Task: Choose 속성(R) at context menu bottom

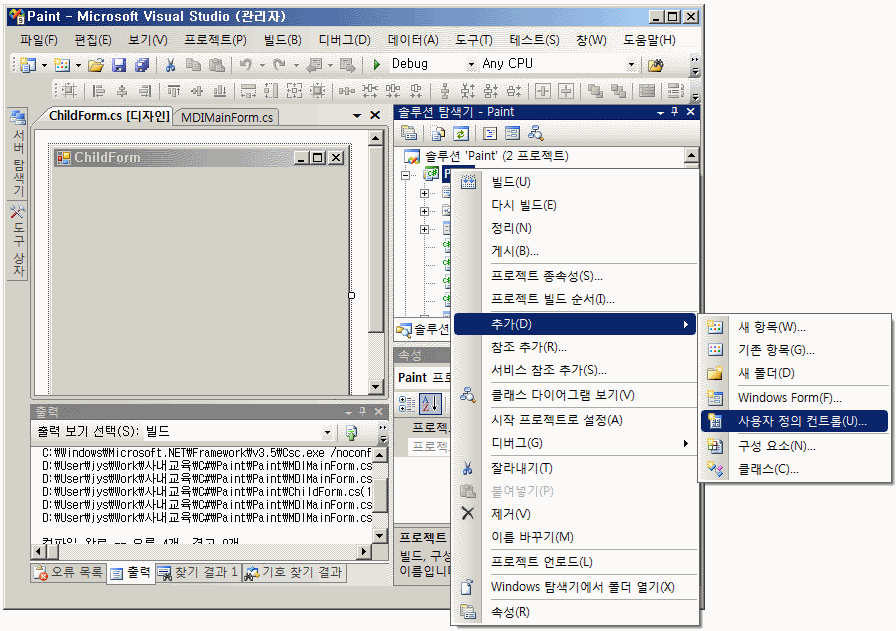Action: pyautogui.click(x=575, y=612)
